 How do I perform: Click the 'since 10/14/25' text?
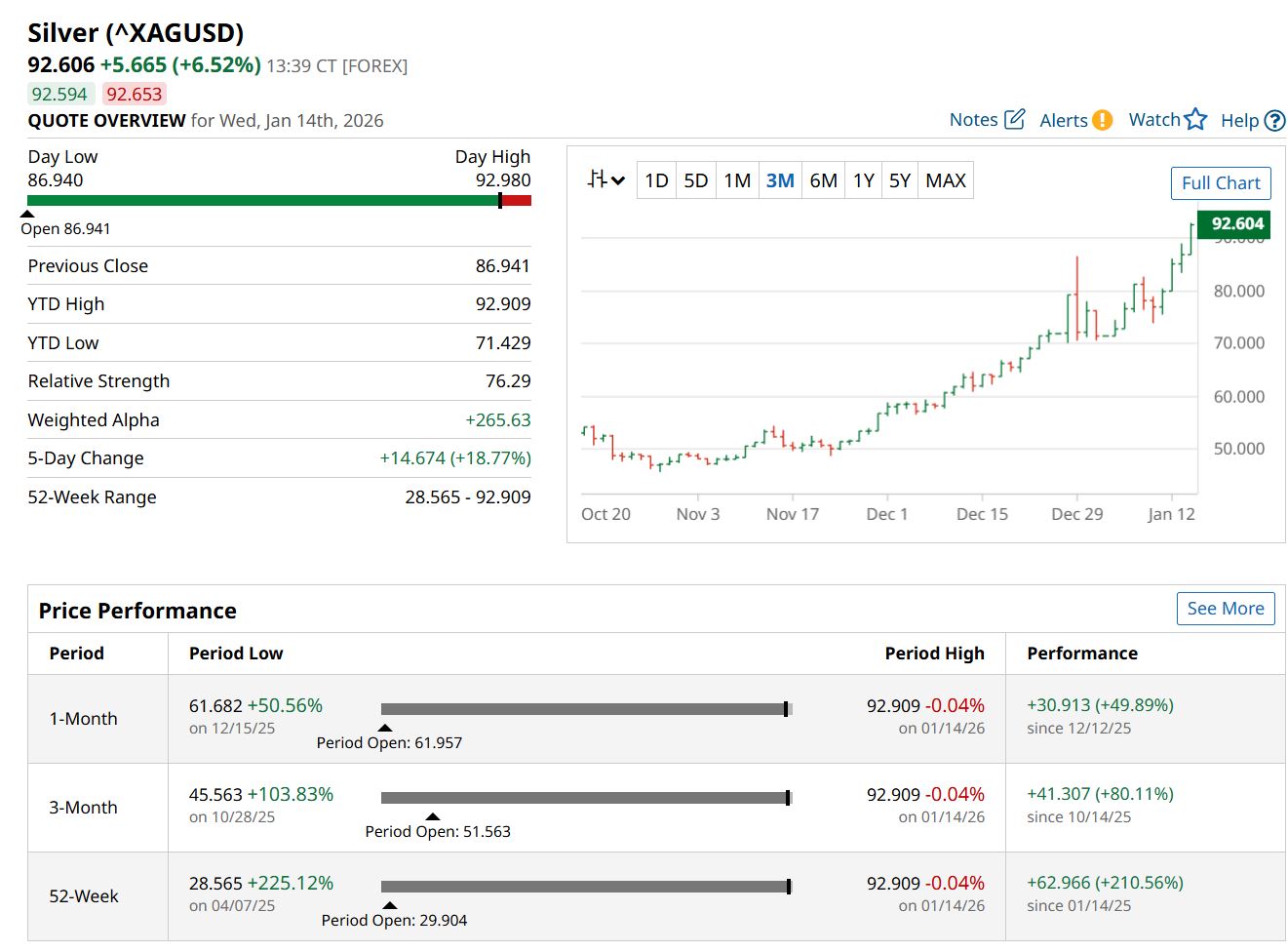coord(1079,817)
